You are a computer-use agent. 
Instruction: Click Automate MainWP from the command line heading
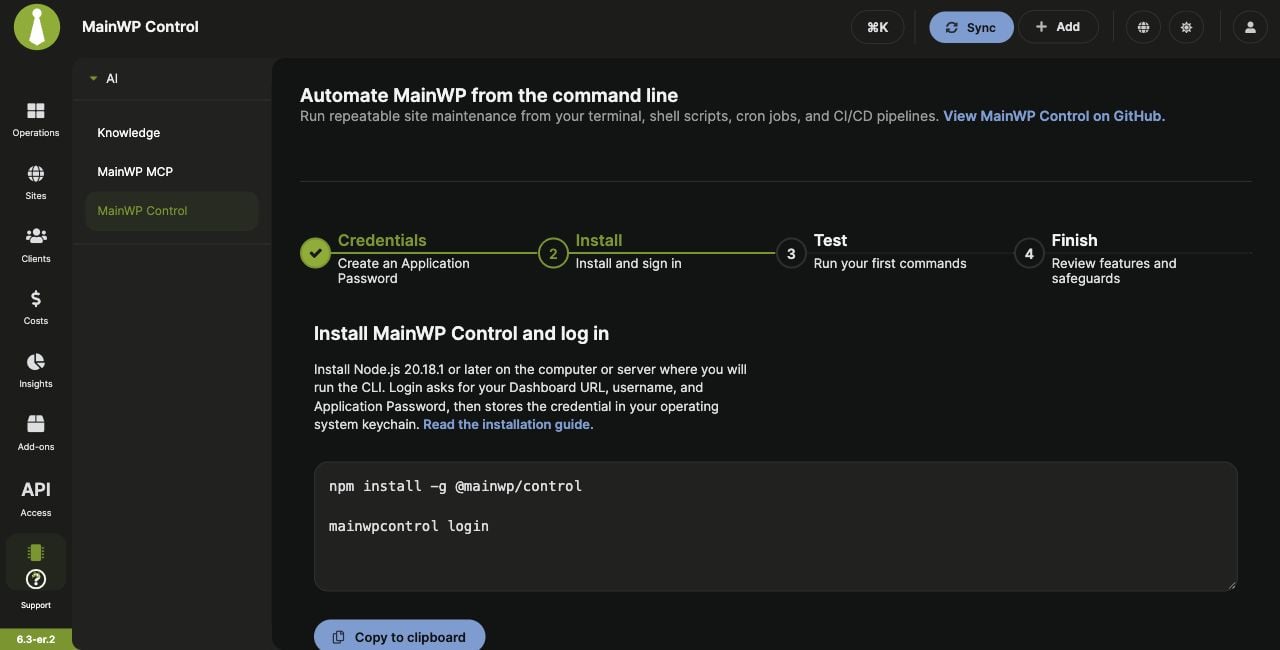pos(489,95)
